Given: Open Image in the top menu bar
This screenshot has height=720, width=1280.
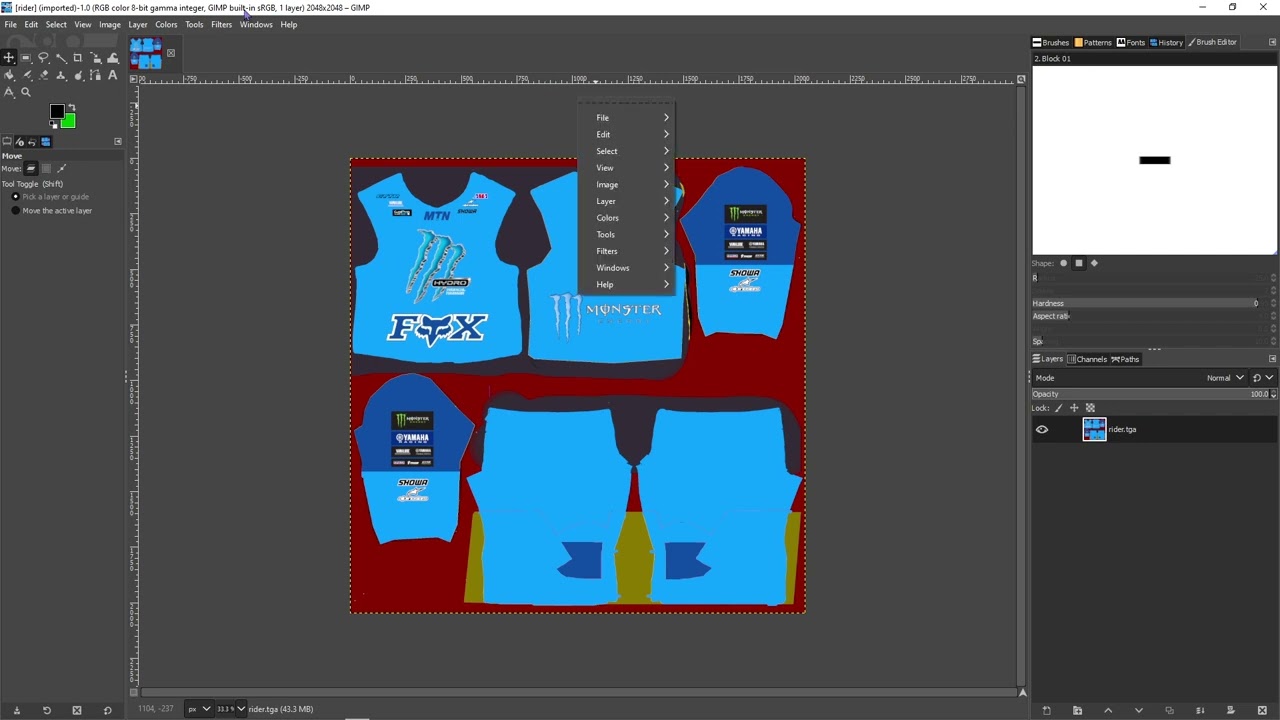Looking at the screenshot, I should tap(110, 25).
